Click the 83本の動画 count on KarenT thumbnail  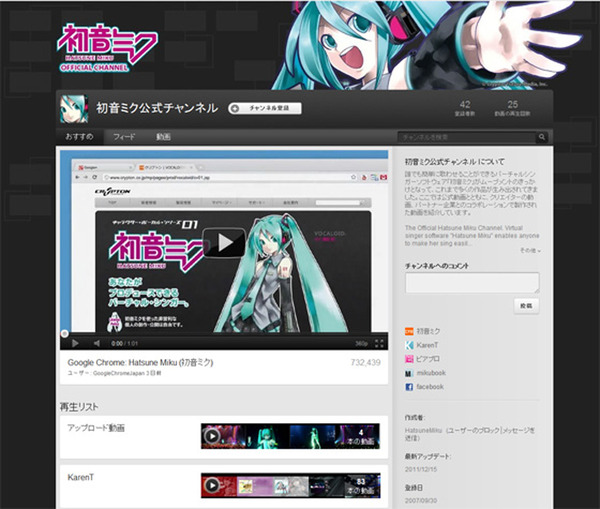point(360,486)
